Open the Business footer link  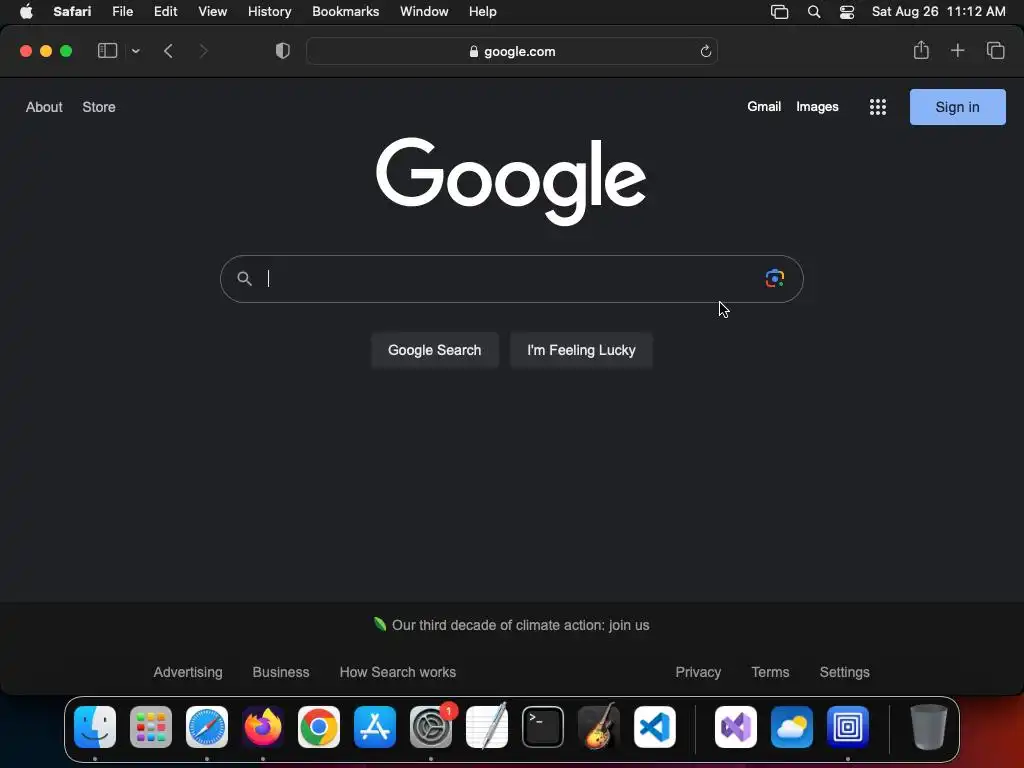pos(281,672)
